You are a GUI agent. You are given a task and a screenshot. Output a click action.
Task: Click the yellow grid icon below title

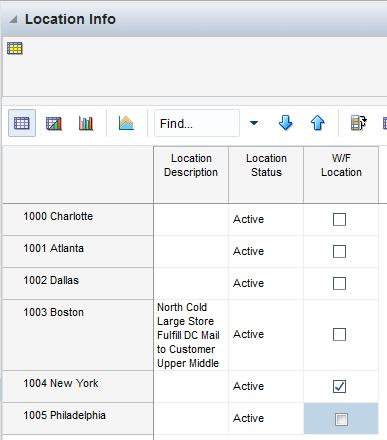tap(14, 48)
